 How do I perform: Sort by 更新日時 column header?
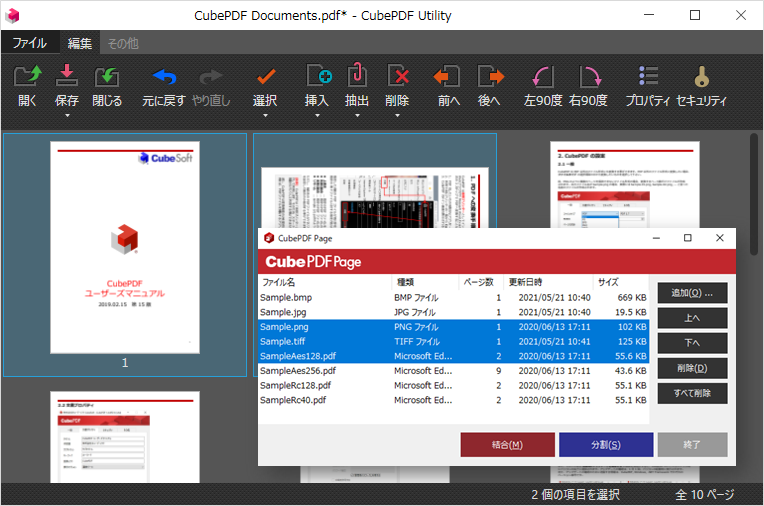[x=548, y=282]
